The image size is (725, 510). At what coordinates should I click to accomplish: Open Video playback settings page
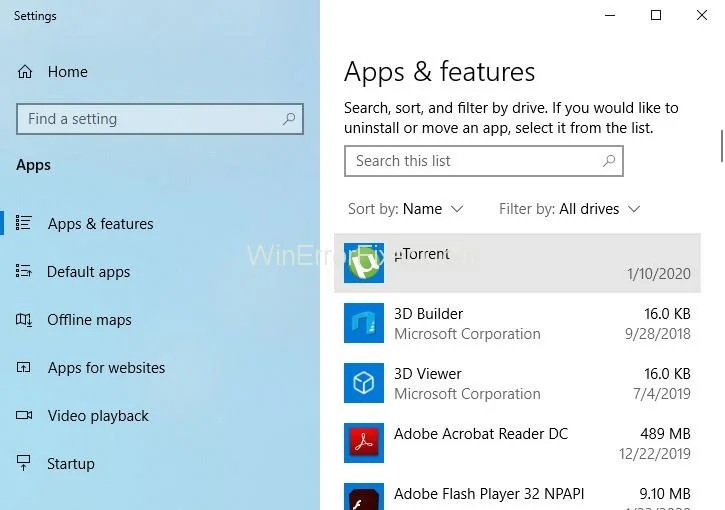click(98, 416)
